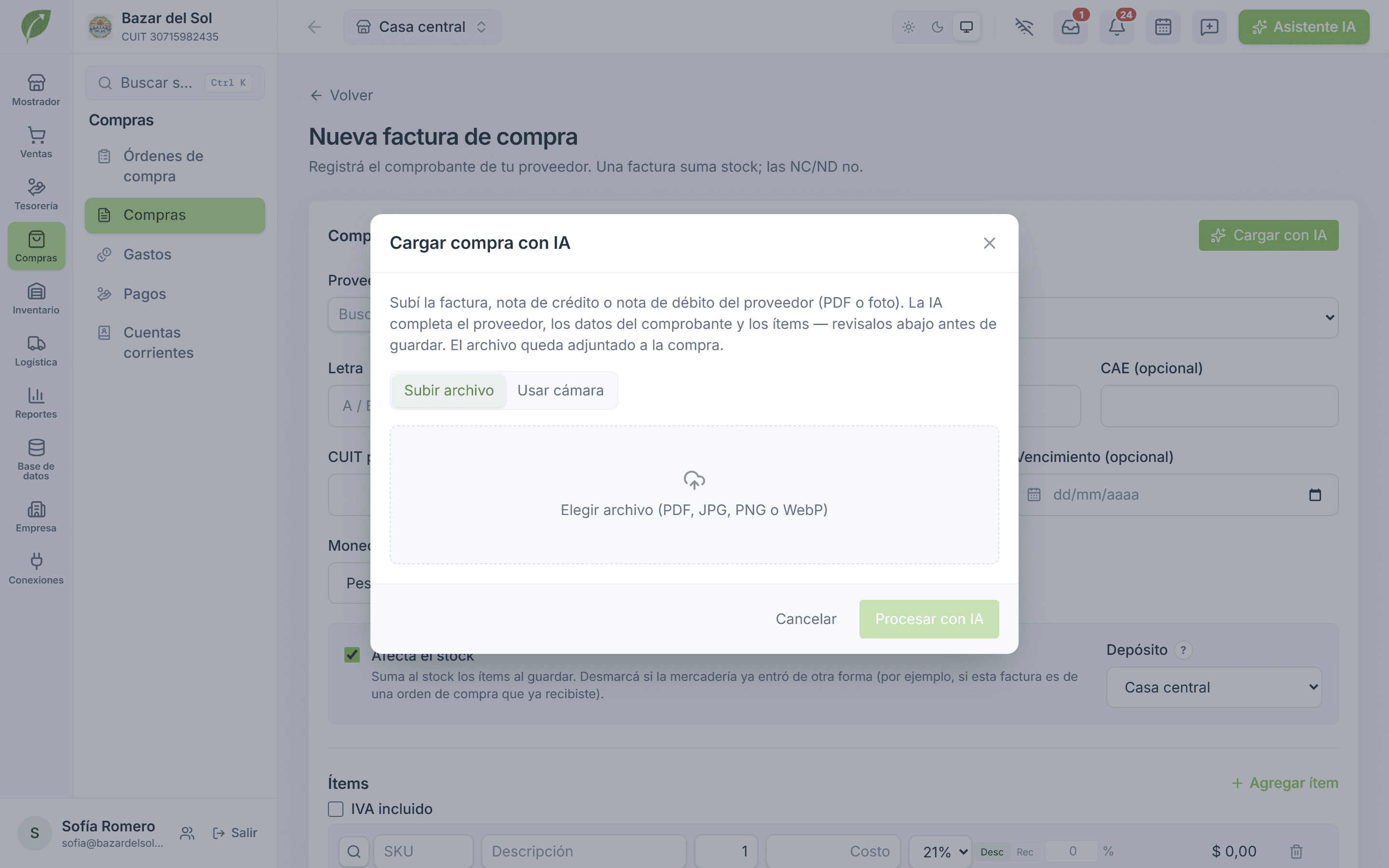Select the Subir archivo tab
This screenshot has width=1389, height=868.
tap(449, 391)
